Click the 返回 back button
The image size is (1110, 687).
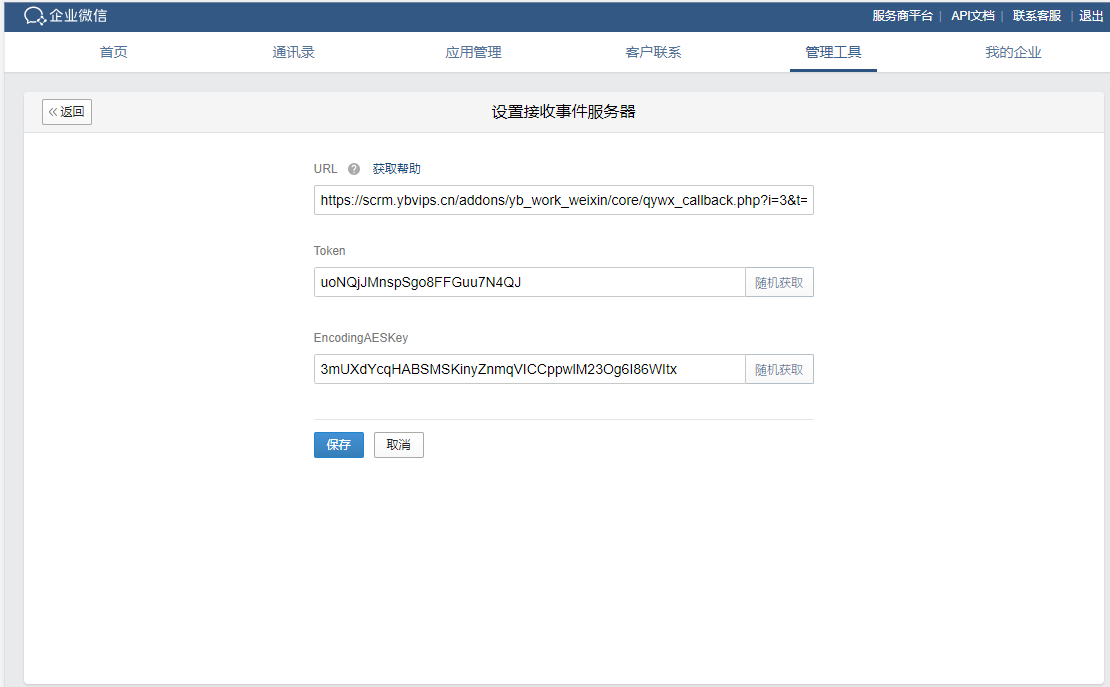pos(67,112)
